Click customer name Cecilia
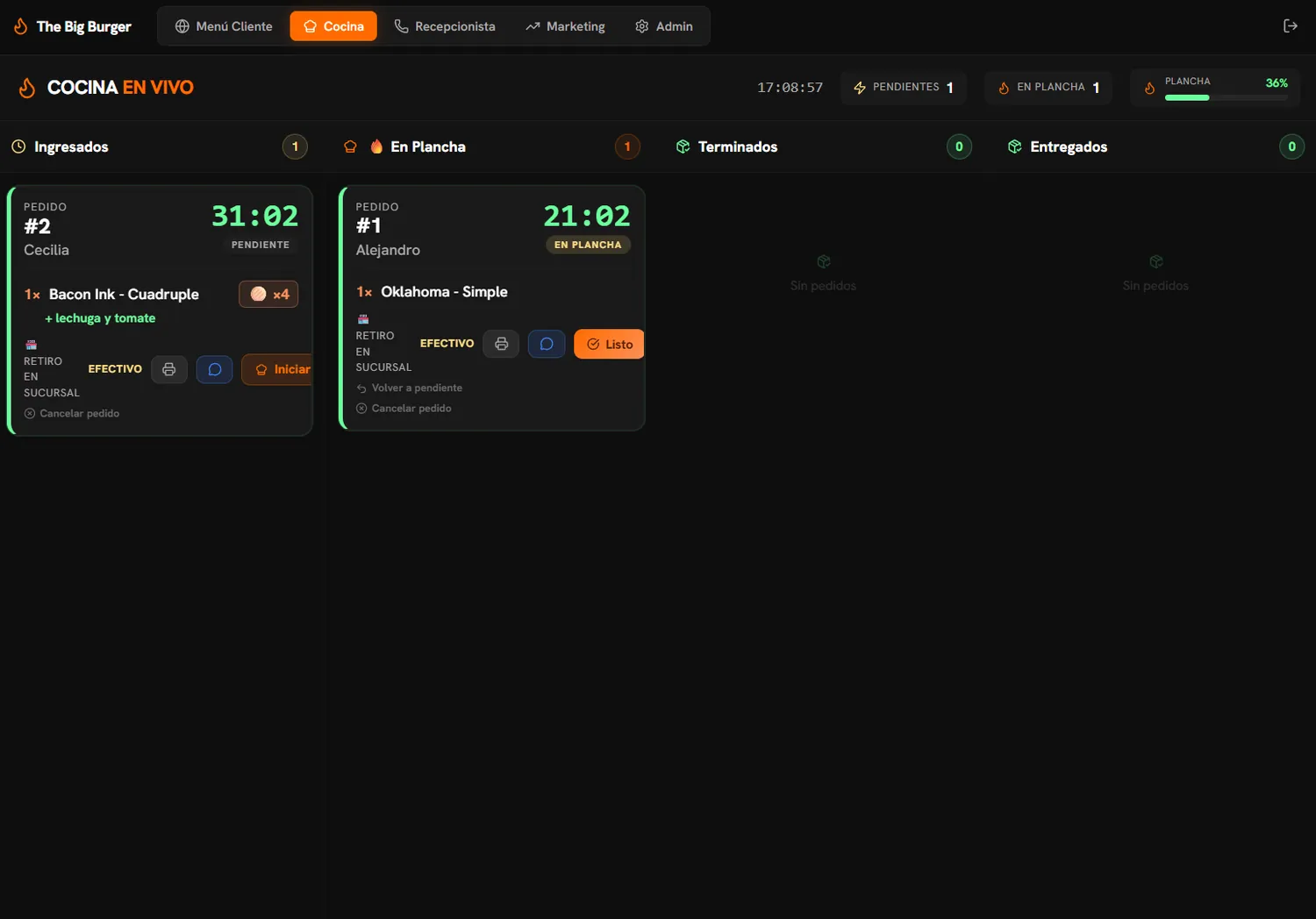 [46, 250]
